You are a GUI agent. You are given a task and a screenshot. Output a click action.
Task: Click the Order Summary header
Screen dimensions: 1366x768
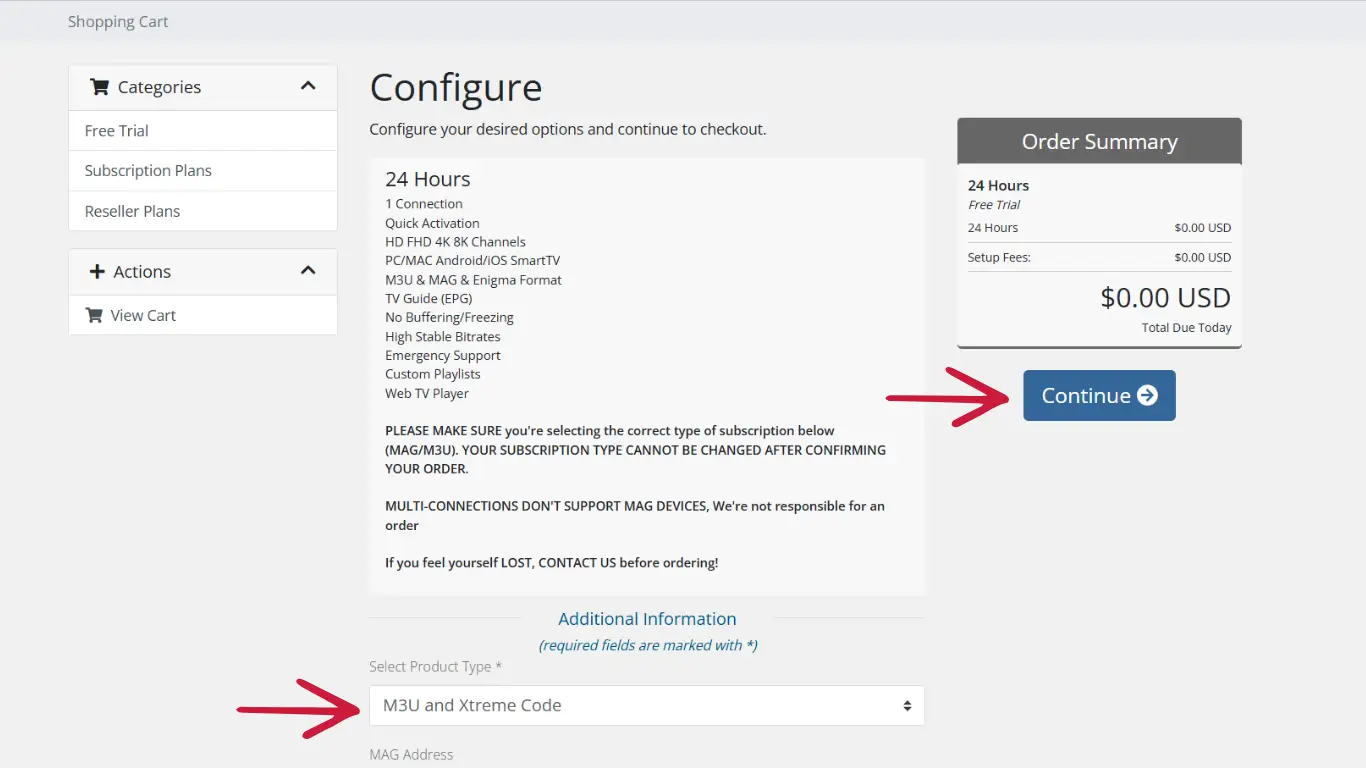(1099, 141)
